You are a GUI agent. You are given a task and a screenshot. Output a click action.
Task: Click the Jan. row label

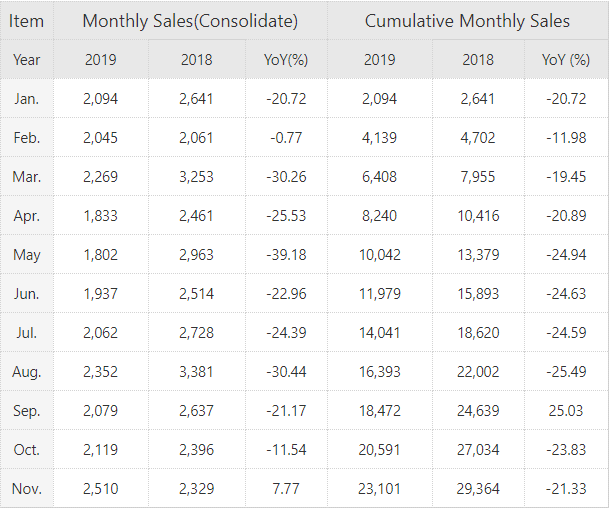click(27, 98)
